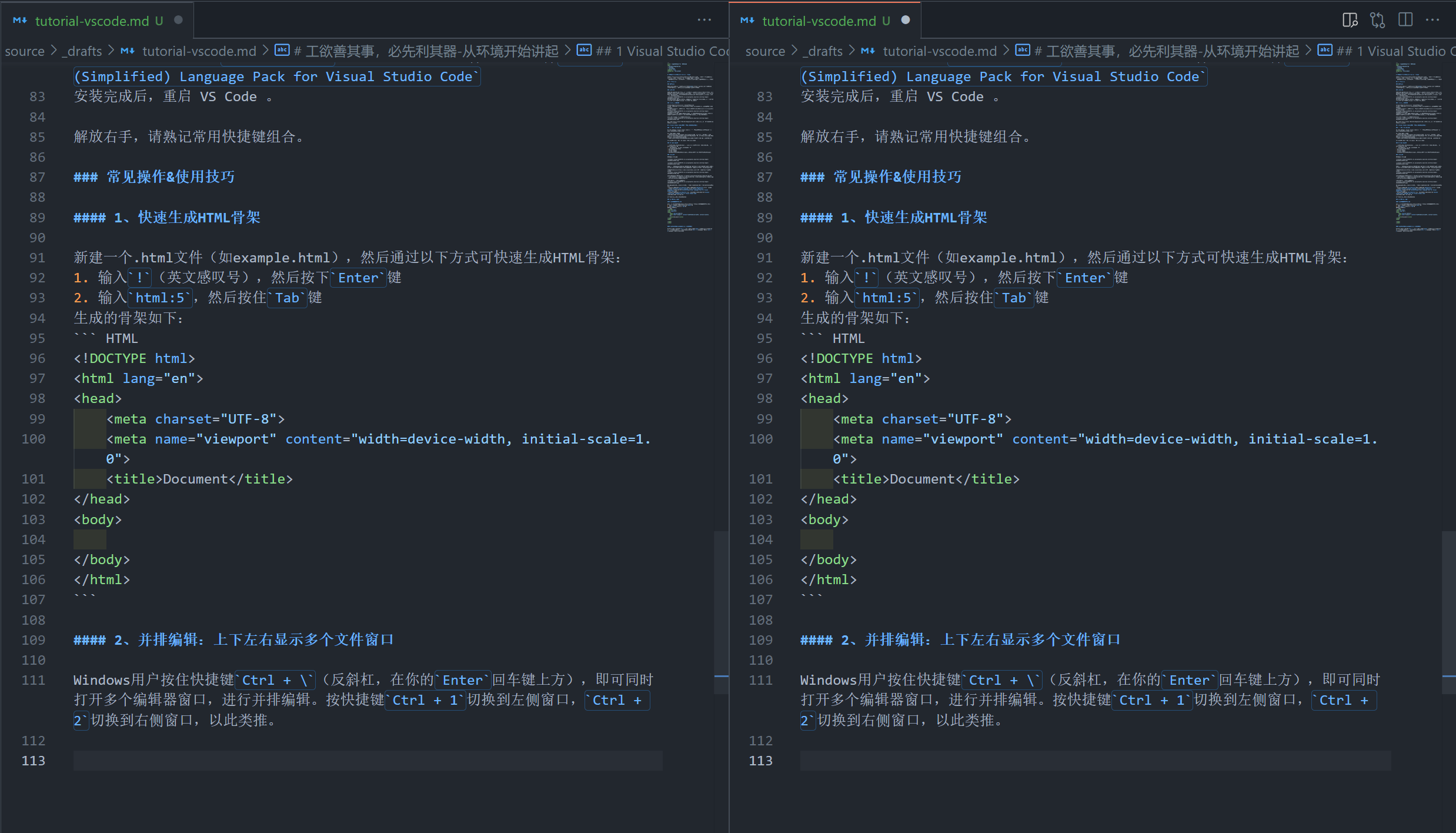Image resolution: width=1456 pixels, height=833 pixels.
Task: Click the Open Changes compare icon
Action: (1377, 21)
